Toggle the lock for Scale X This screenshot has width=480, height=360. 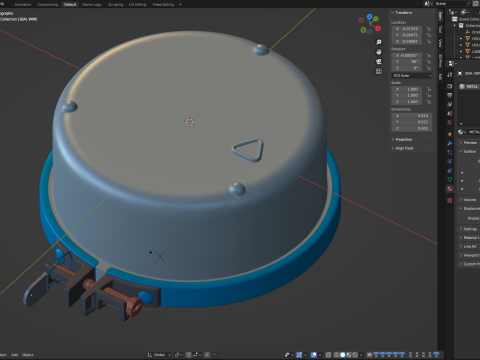pos(429,89)
